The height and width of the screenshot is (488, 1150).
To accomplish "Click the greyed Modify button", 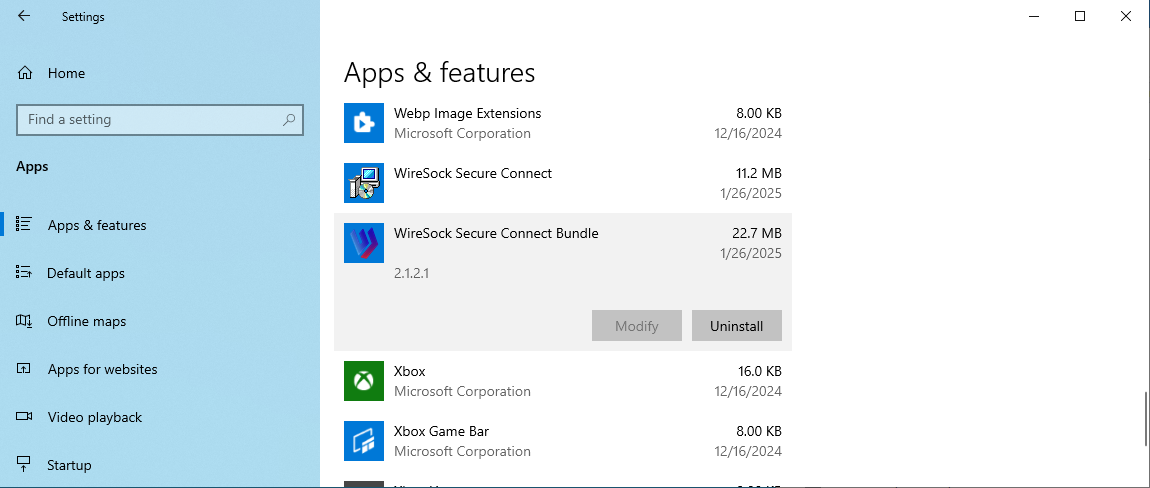I will pyautogui.click(x=637, y=326).
